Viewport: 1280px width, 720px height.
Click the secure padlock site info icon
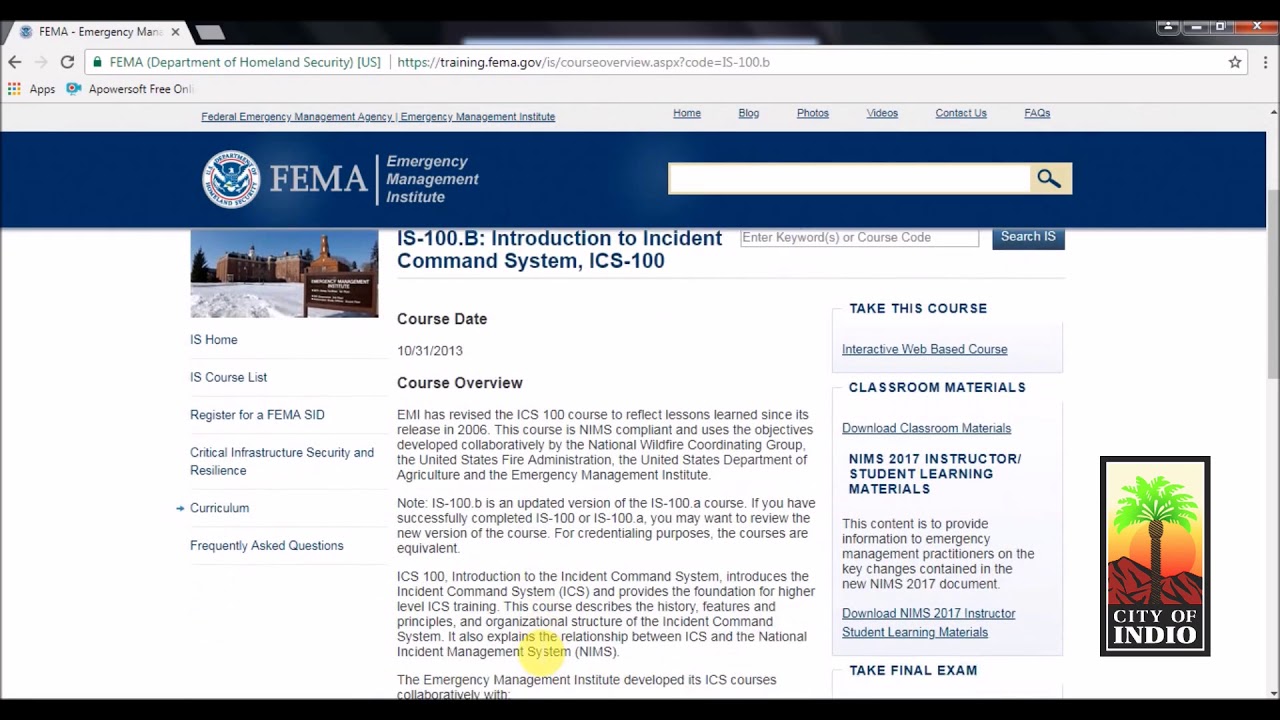pos(97,62)
